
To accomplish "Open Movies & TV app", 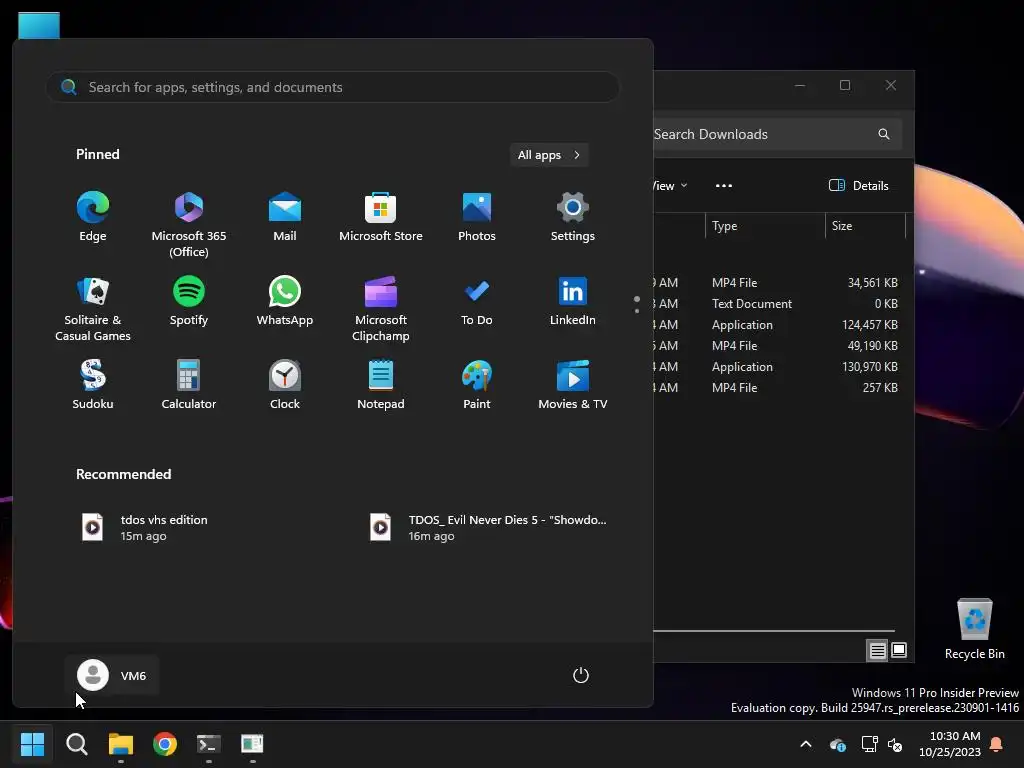I will tap(573, 385).
